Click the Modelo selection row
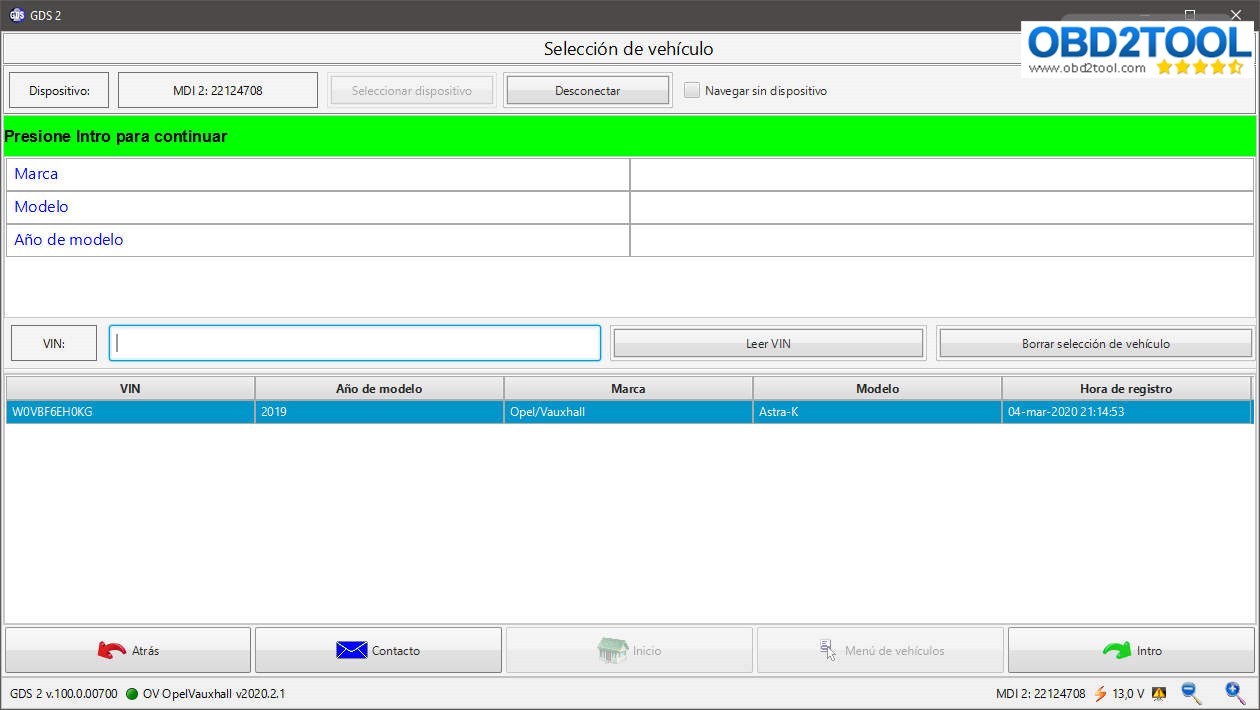 [x=630, y=207]
